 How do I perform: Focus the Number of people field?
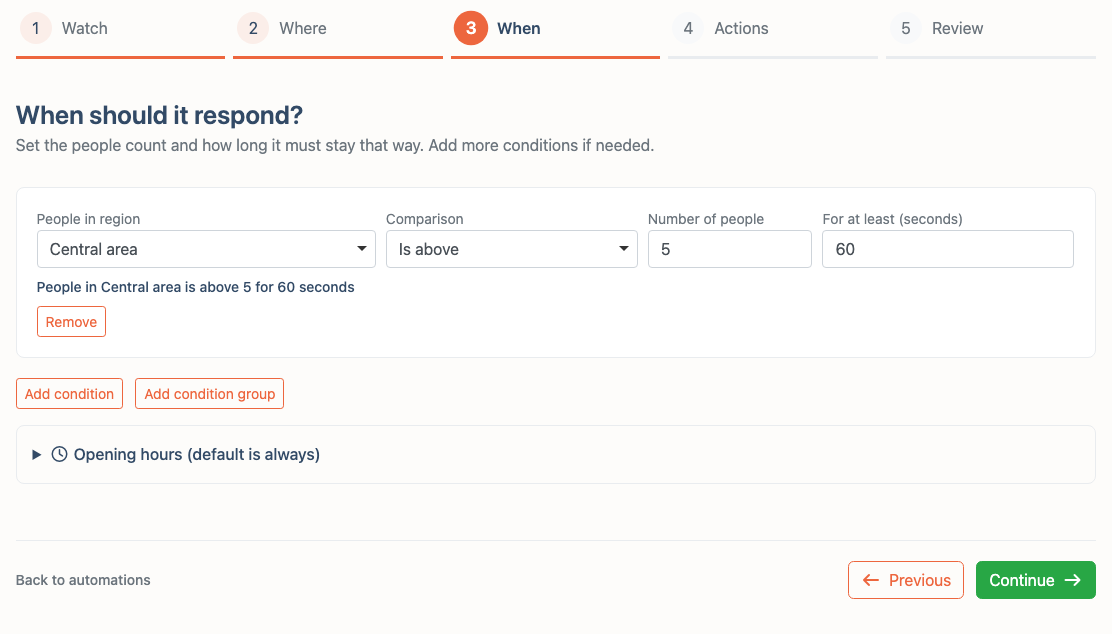point(730,249)
